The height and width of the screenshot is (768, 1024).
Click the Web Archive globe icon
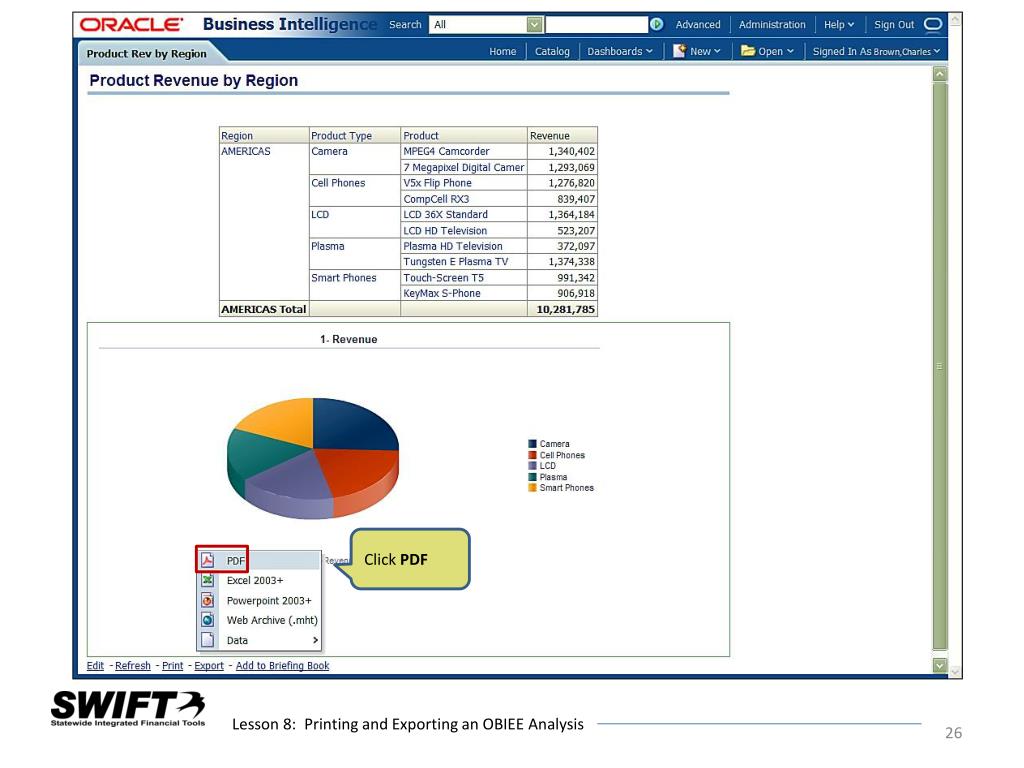207,620
